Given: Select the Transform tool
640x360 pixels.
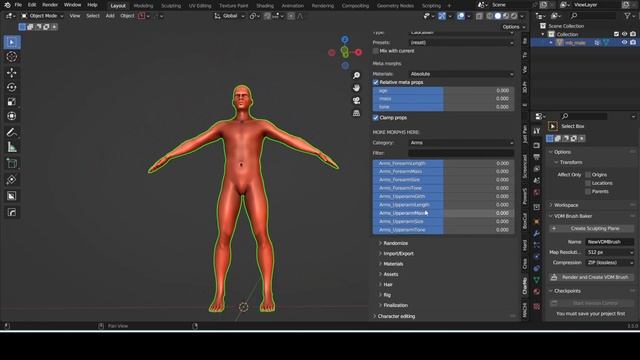Looking at the screenshot, I should [12, 116].
